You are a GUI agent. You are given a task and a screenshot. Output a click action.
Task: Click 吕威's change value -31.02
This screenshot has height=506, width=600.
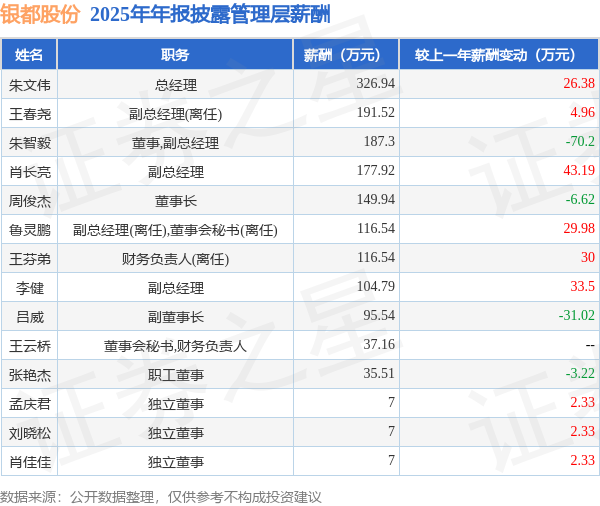click(577, 315)
